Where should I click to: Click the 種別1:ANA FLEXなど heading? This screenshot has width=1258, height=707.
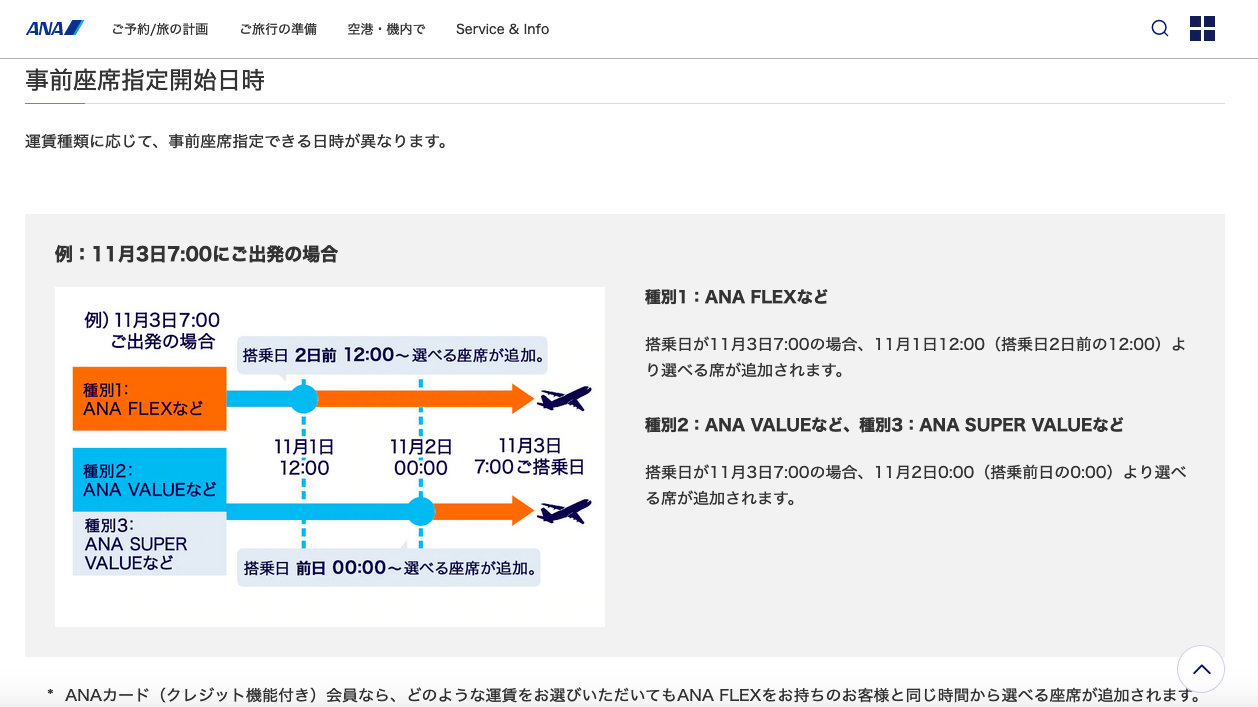click(x=736, y=297)
